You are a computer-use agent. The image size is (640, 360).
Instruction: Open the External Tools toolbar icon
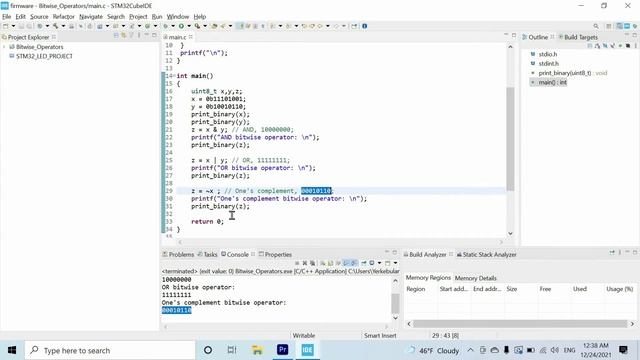(197, 26)
